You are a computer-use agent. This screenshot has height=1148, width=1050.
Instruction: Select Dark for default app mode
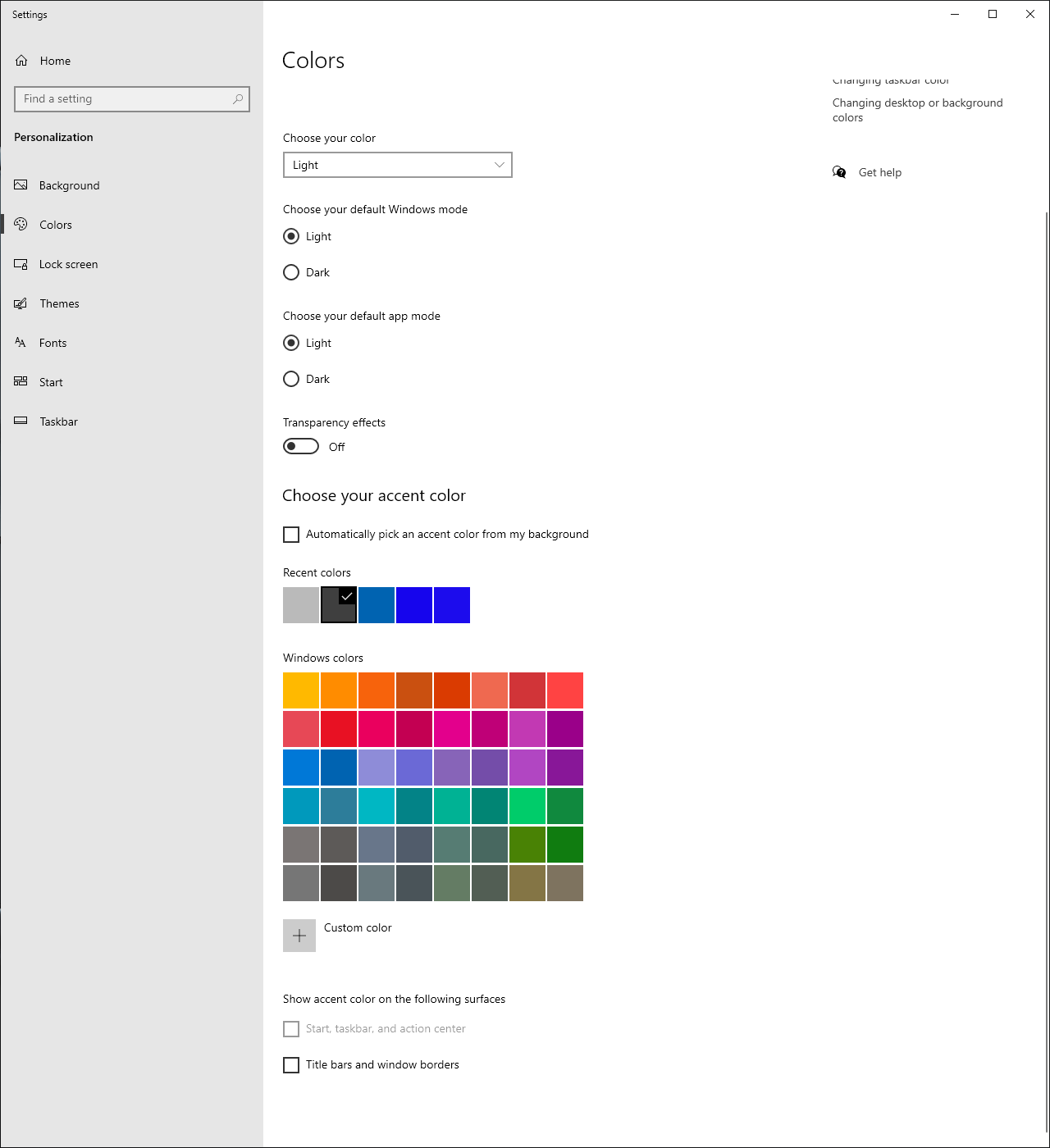(x=291, y=379)
